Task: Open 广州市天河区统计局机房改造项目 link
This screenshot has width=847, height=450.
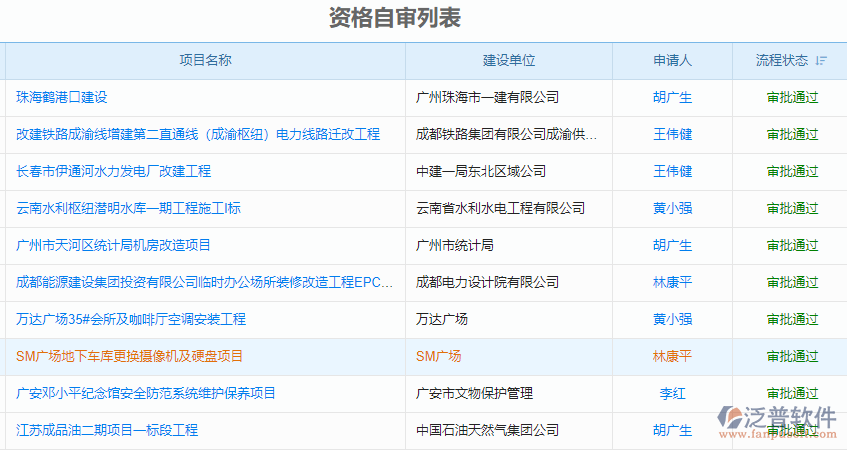Action: click(113, 245)
